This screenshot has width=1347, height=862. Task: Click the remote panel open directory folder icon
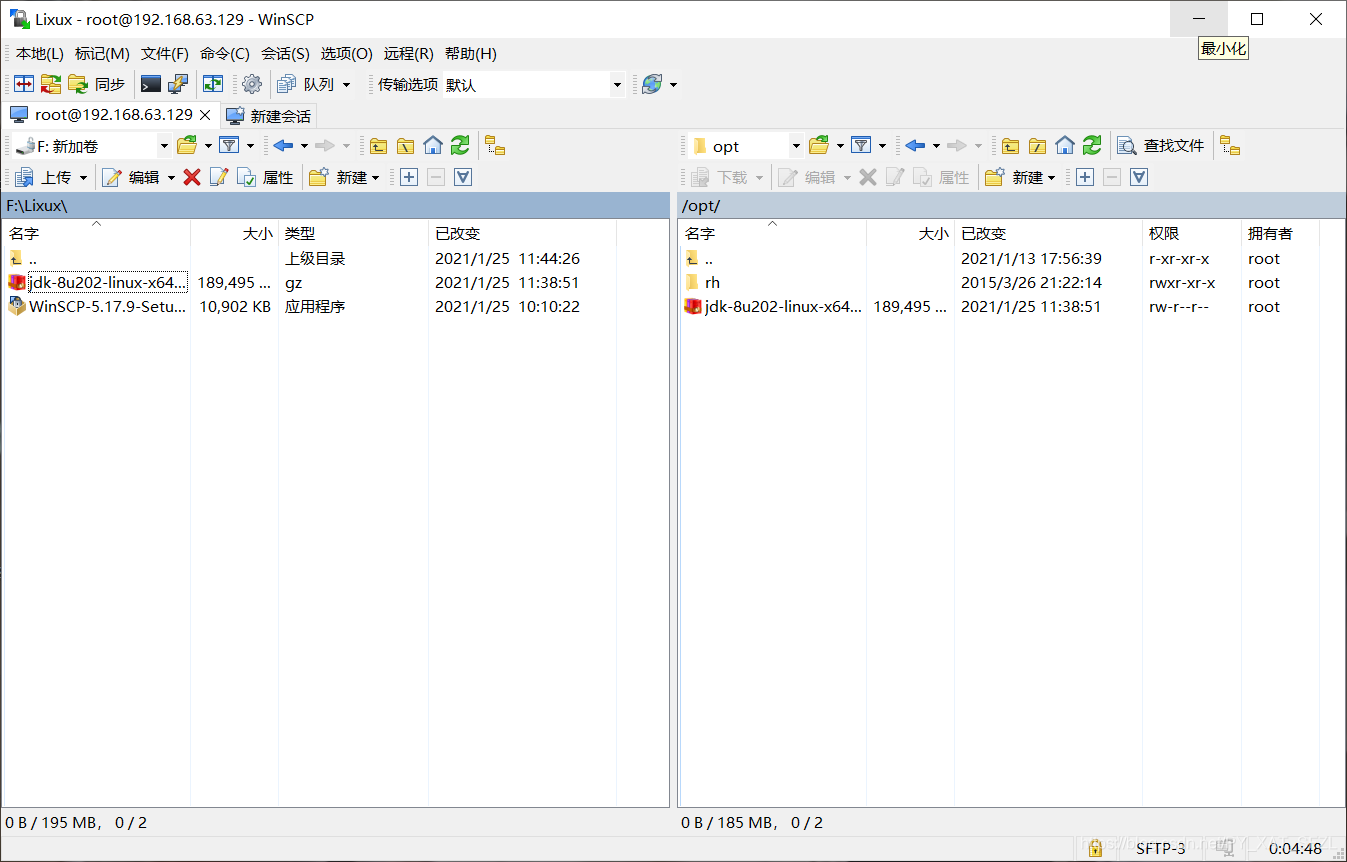coord(819,146)
